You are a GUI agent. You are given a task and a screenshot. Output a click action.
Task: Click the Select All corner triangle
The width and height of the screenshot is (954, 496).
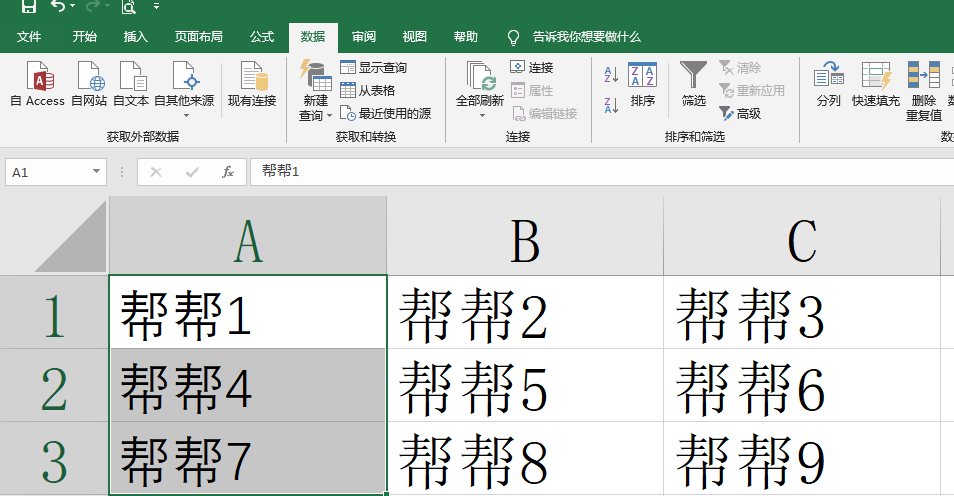71,236
